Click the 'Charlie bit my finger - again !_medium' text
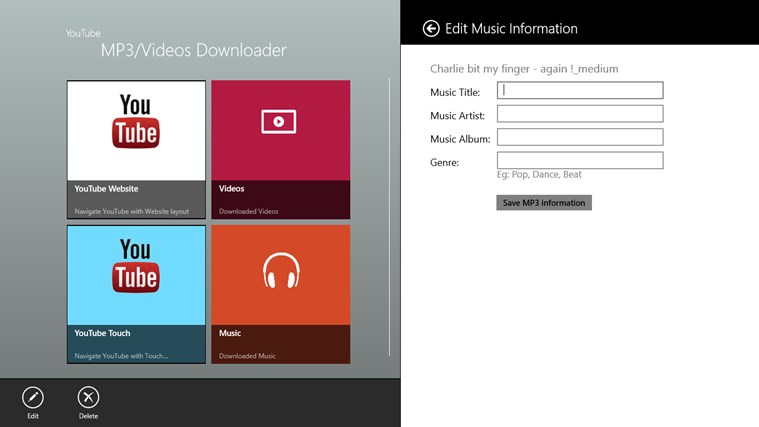 click(x=524, y=69)
